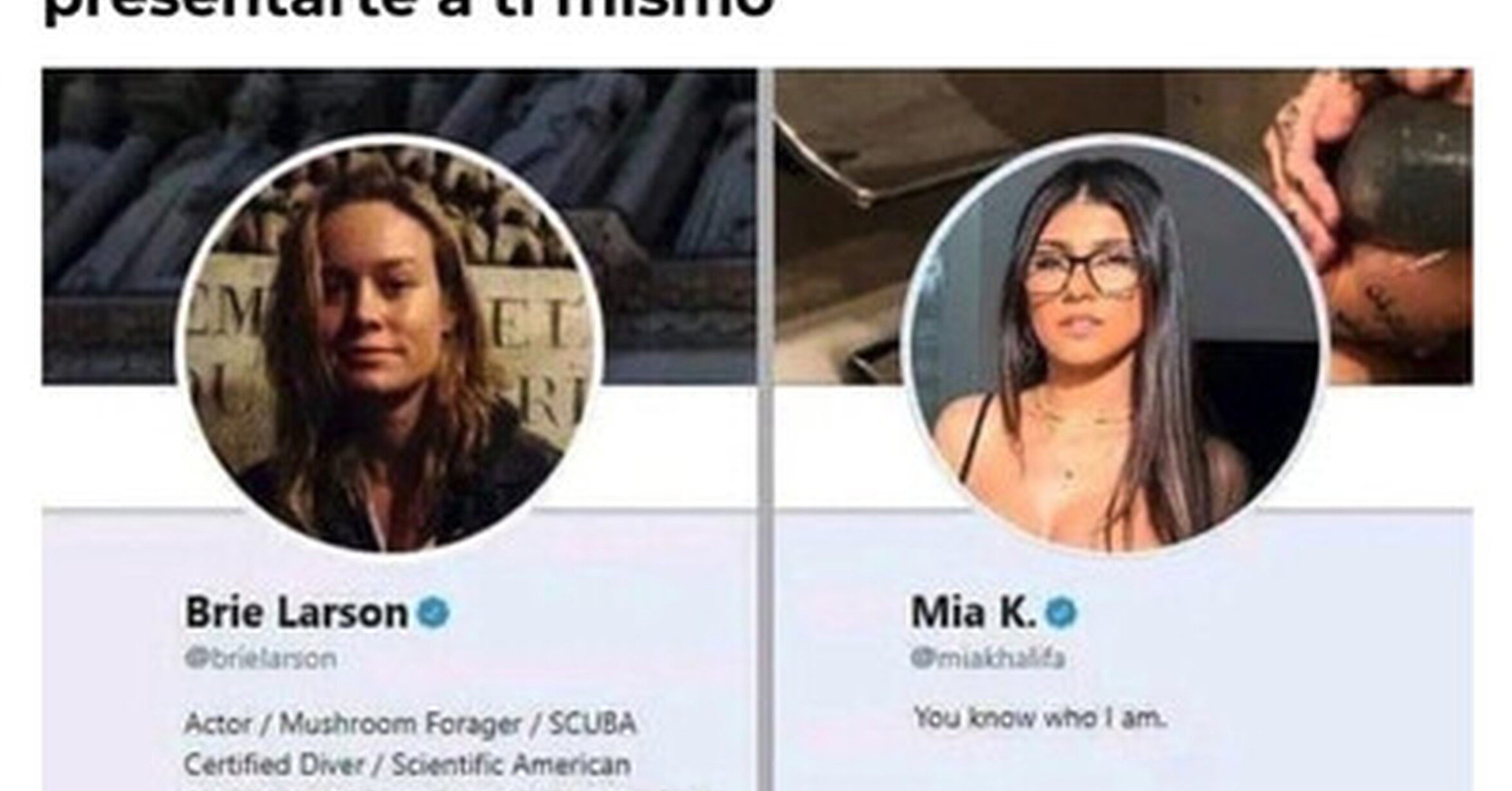The image size is (1512, 791).
Task: Select the 'Actor / Mushroom Forager / SCUBA' bio line
Action: click(410, 724)
